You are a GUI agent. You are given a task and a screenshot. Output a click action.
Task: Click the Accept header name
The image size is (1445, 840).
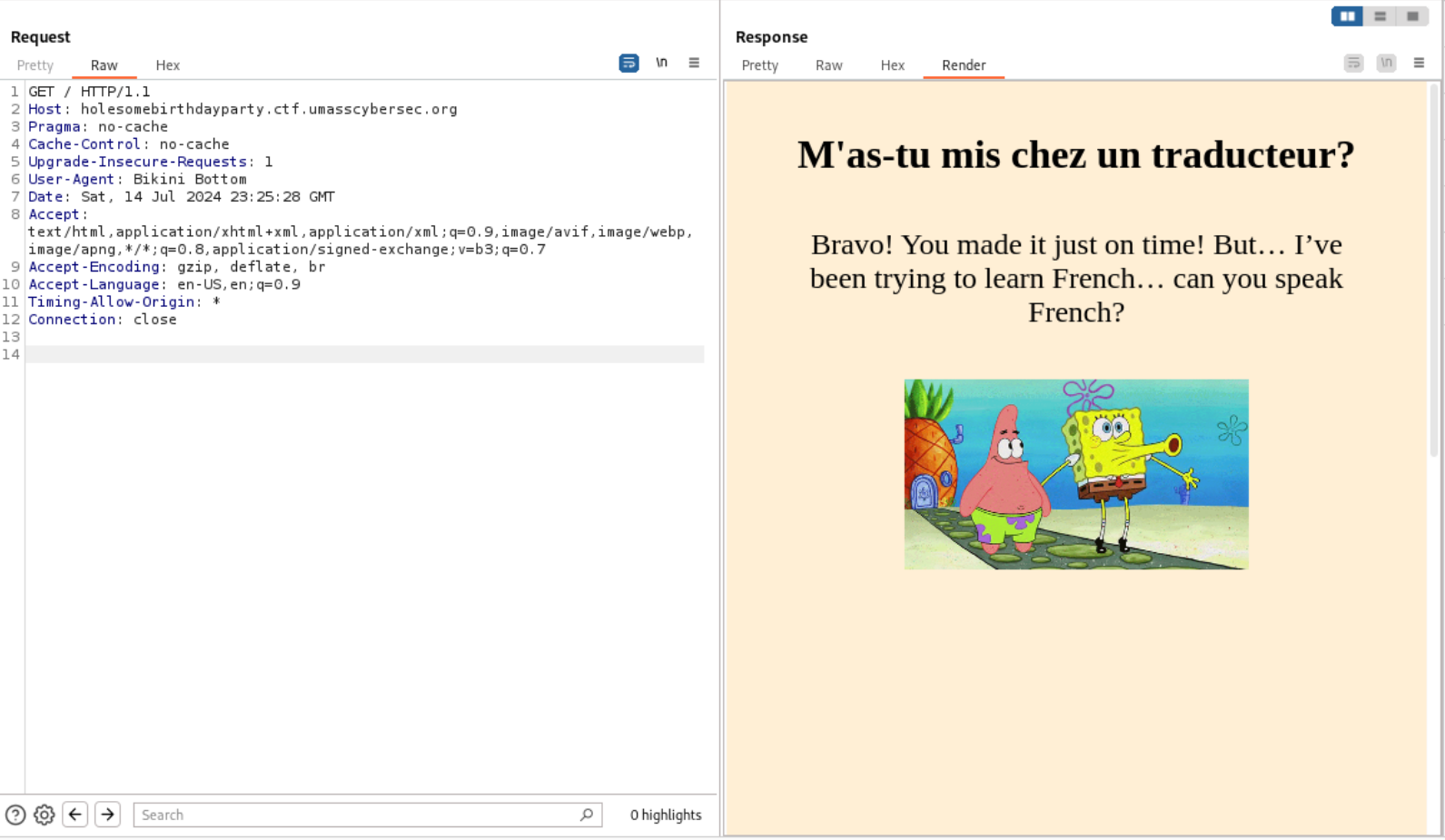pos(54,214)
